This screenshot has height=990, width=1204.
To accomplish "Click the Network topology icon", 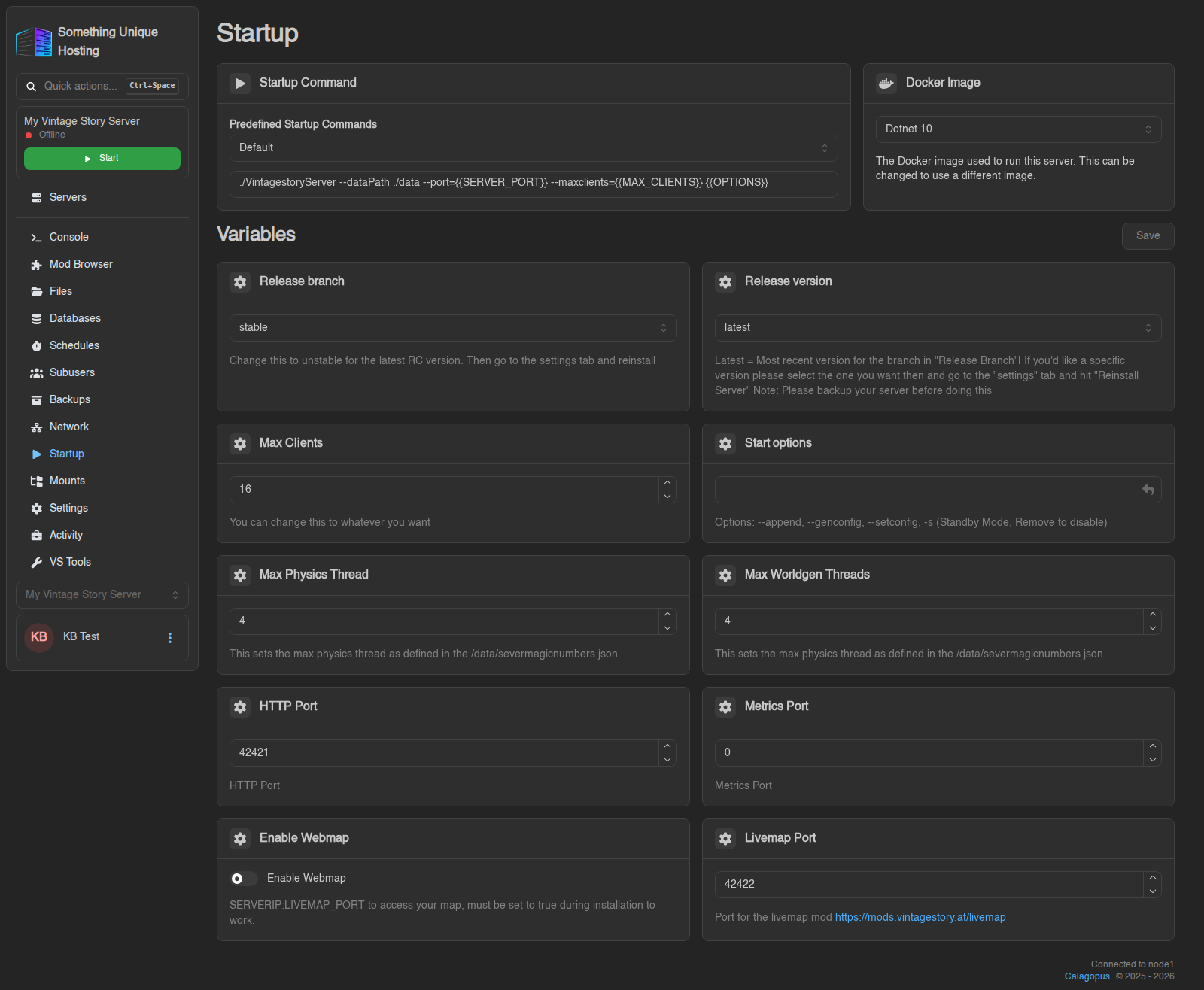I will point(36,427).
